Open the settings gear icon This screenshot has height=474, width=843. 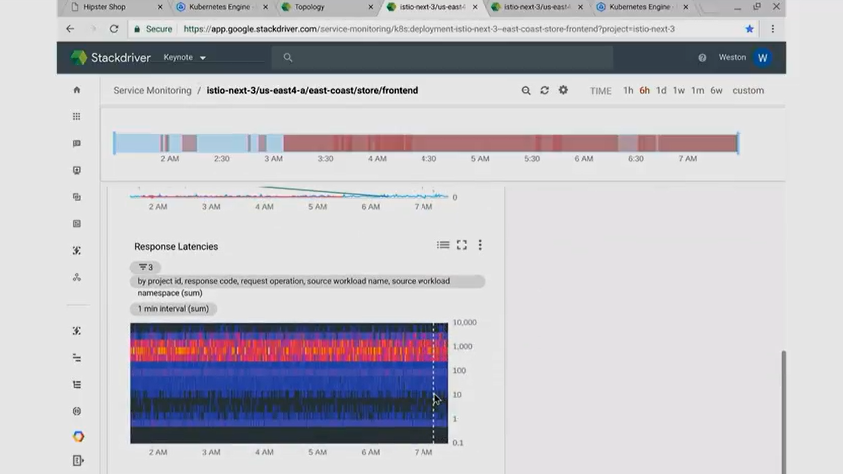click(563, 91)
